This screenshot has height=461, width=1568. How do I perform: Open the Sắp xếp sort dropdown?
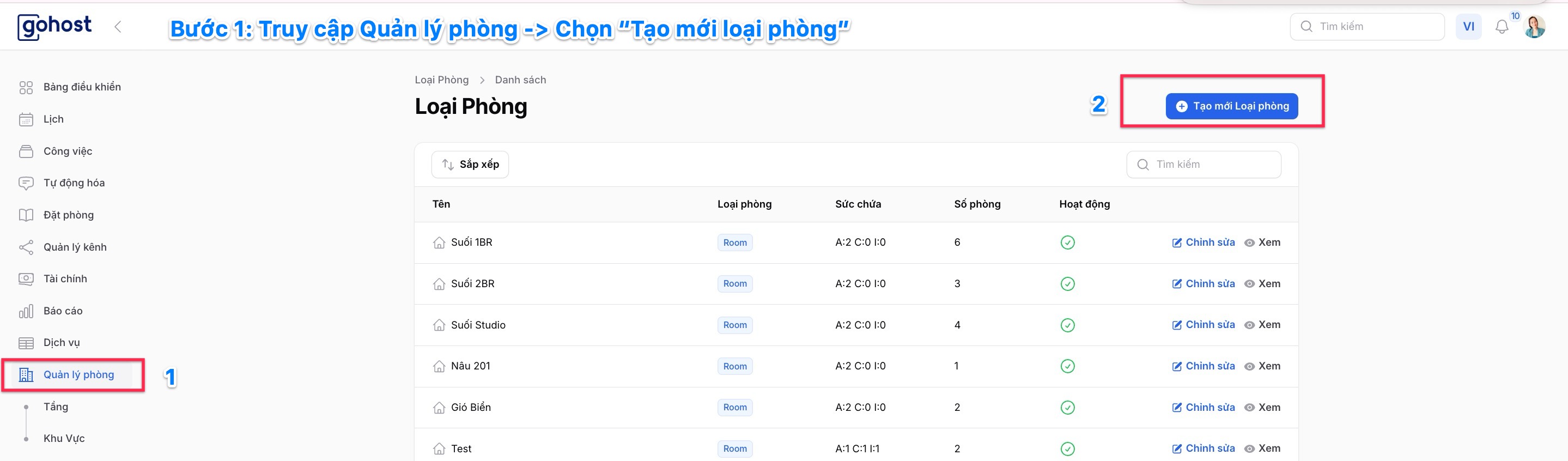[x=470, y=165]
